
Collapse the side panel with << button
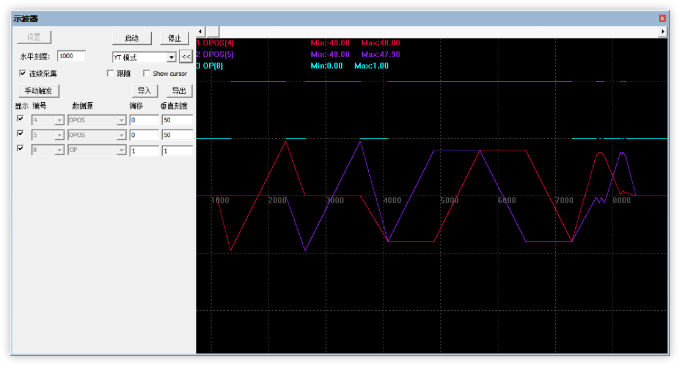[x=186, y=57]
